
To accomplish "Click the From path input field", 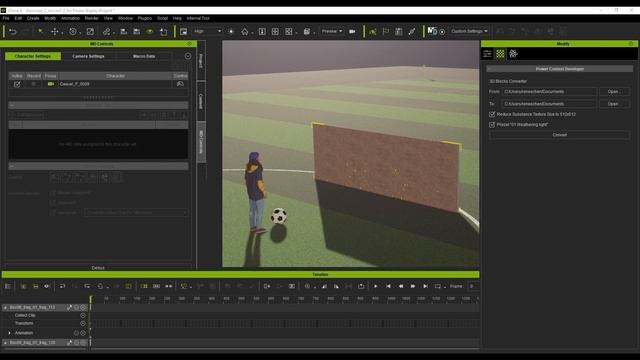I will pos(549,92).
